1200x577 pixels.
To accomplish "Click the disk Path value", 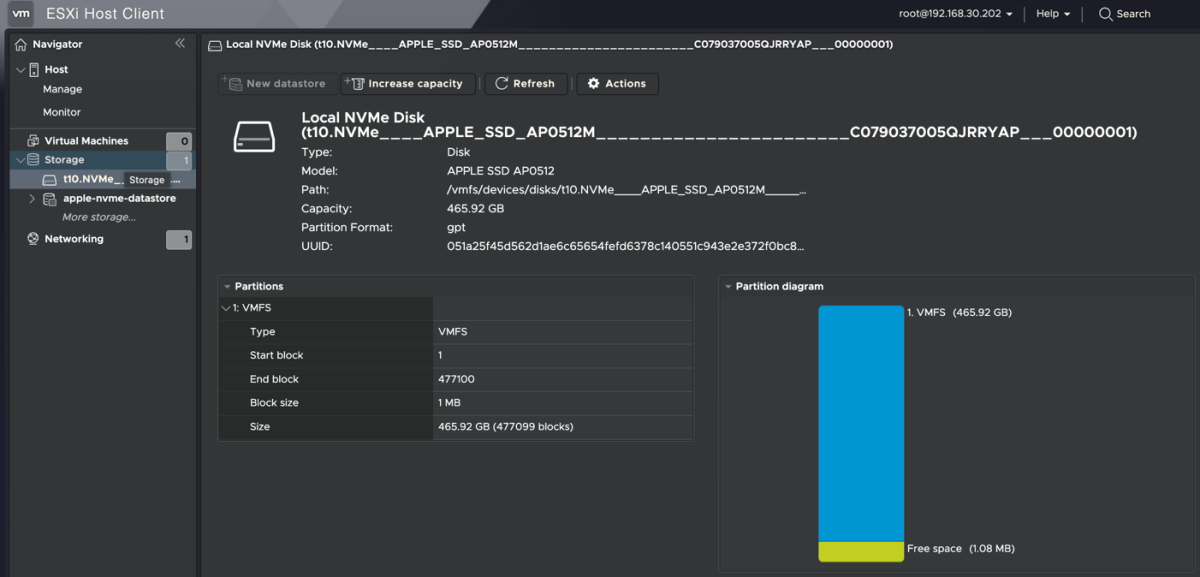I will pyautogui.click(x=627, y=190).
